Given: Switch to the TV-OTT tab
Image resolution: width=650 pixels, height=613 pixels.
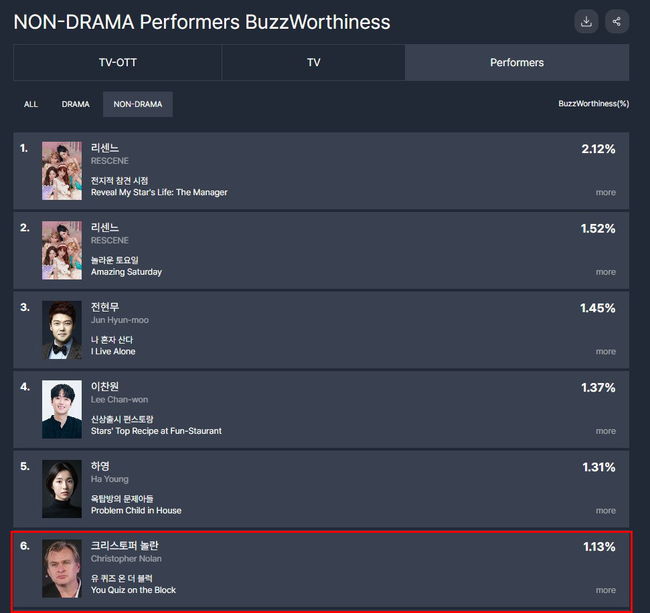Looking at the screenshot, I should click(x=117, y=63).
